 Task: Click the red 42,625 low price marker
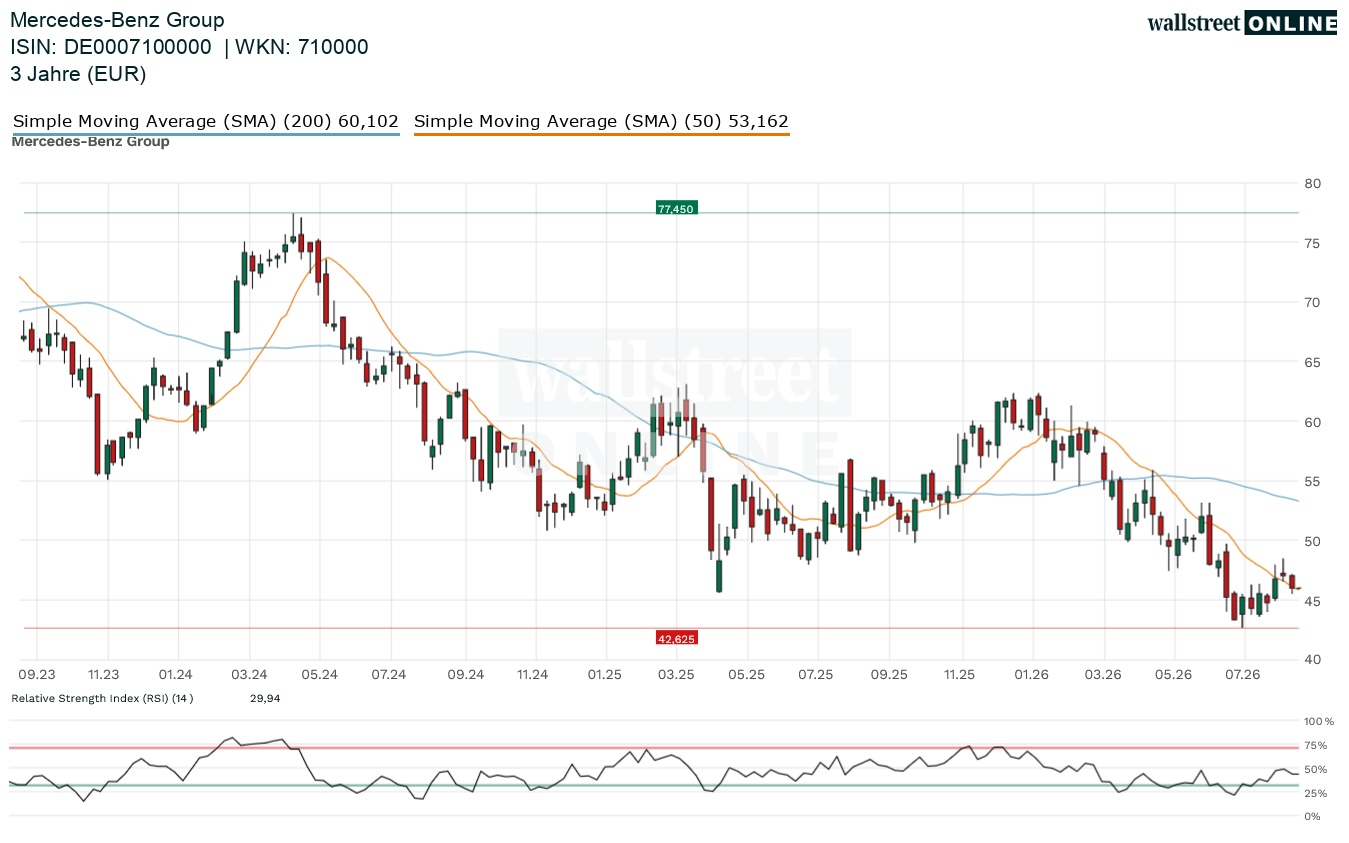(x=676, y=637)
